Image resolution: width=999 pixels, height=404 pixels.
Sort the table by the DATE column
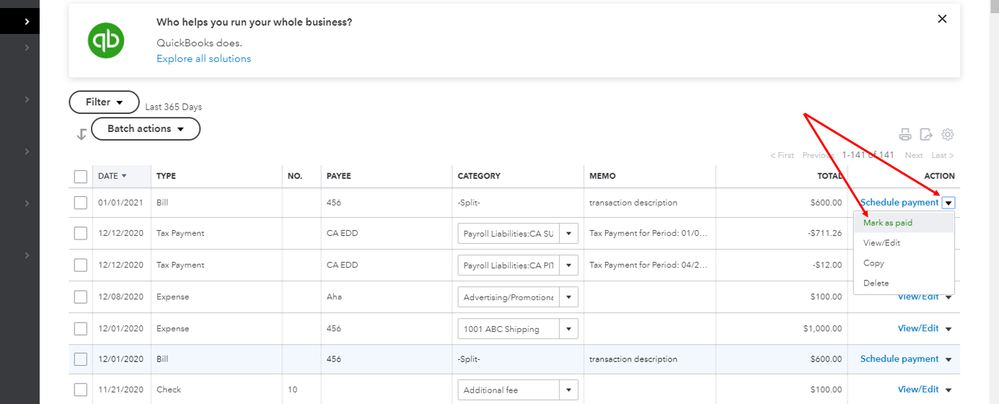pyautogui.click(x=112, y=176)
